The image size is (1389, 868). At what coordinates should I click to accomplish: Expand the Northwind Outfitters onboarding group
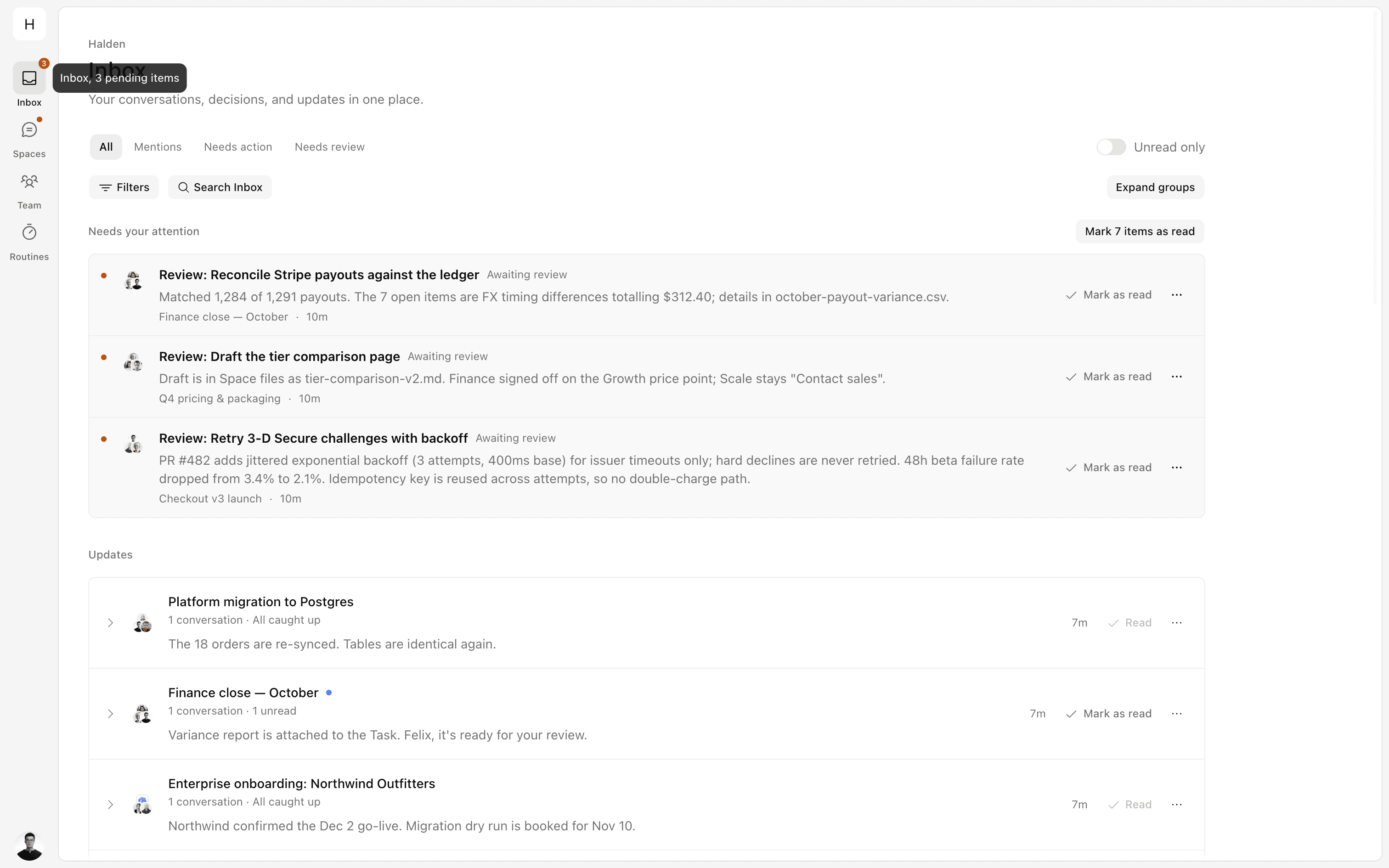click(110, 804)
